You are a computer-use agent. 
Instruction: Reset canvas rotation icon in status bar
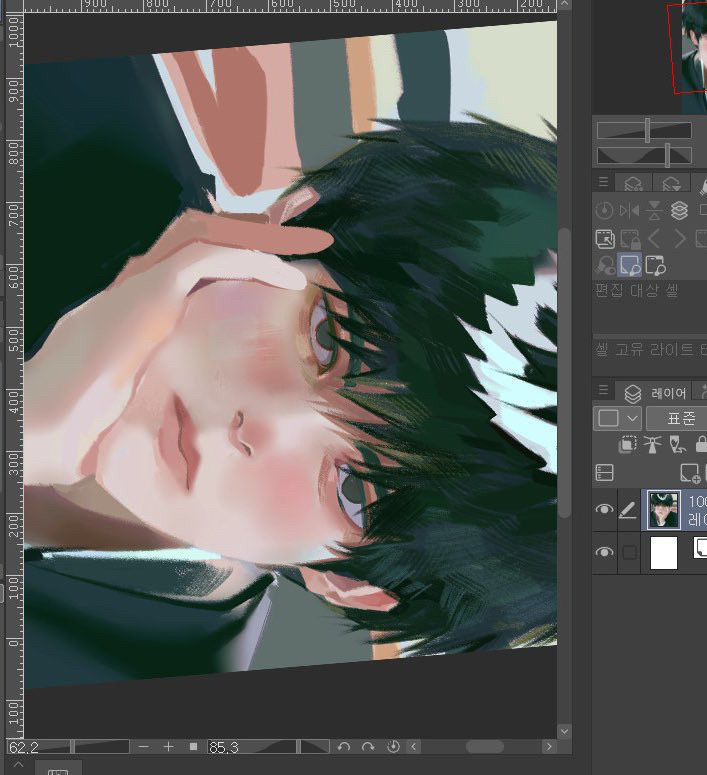click(x=392, y=747)
